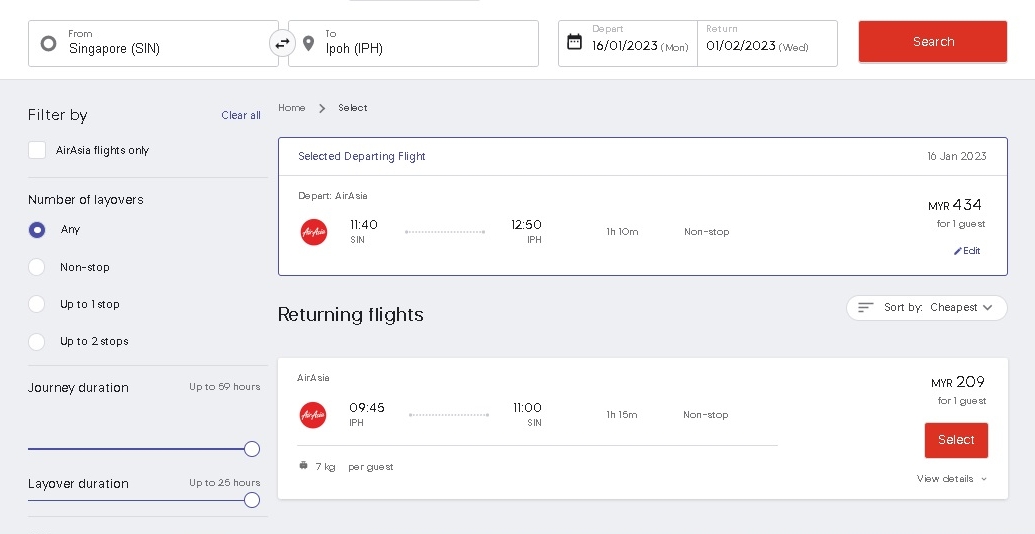Click the 1h 10m duration text
Image resolution: width=1035 pixels, height=534 pixels.
point(622,232)
